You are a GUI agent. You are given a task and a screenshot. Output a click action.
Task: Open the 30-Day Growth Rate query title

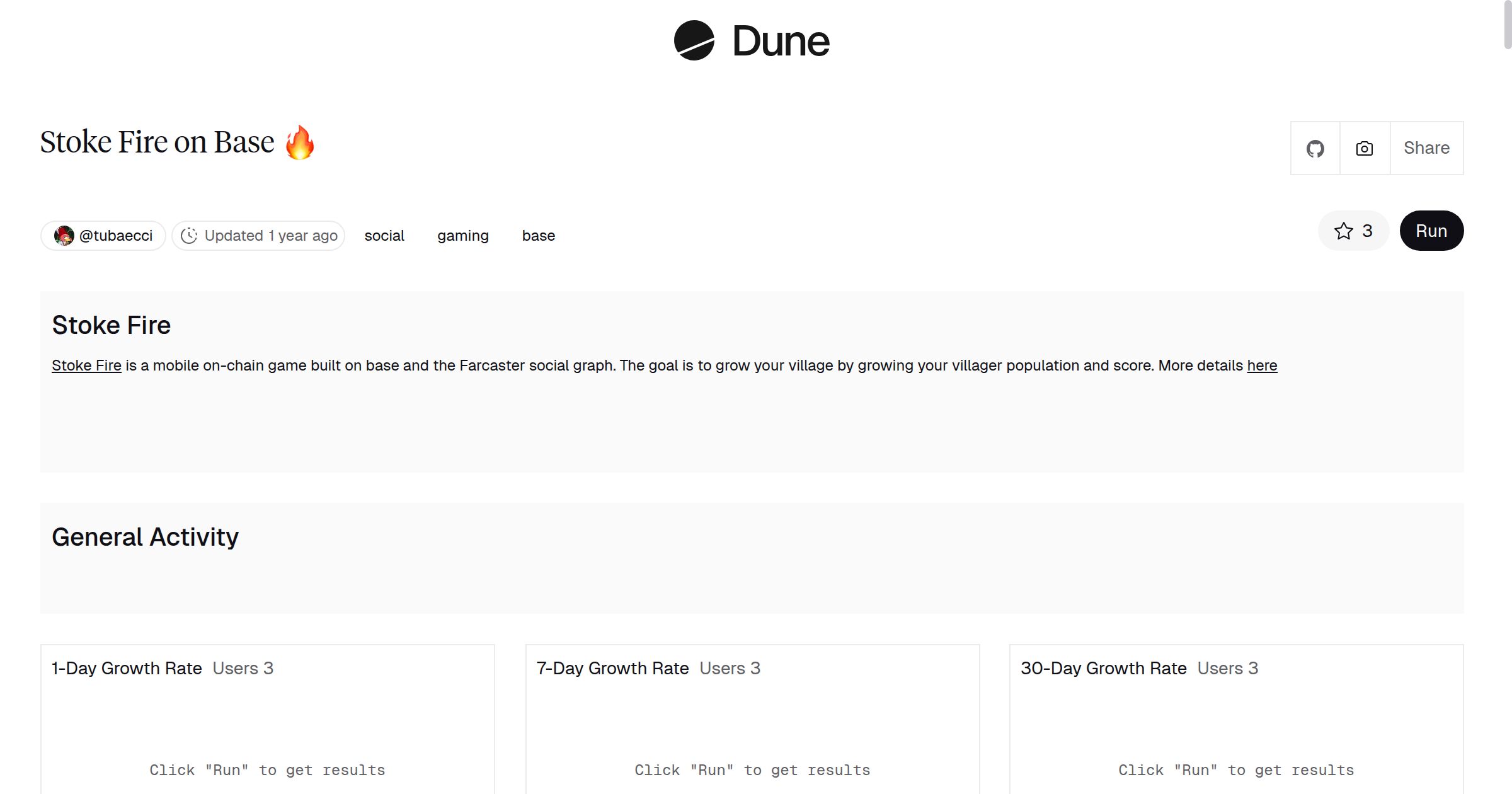(1103, 668)
